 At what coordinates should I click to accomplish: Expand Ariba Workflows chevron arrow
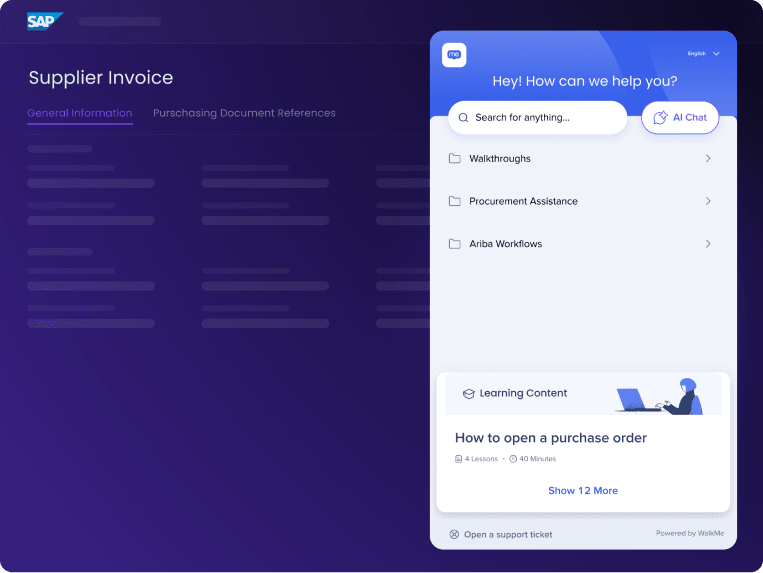(x=708, y=244)
